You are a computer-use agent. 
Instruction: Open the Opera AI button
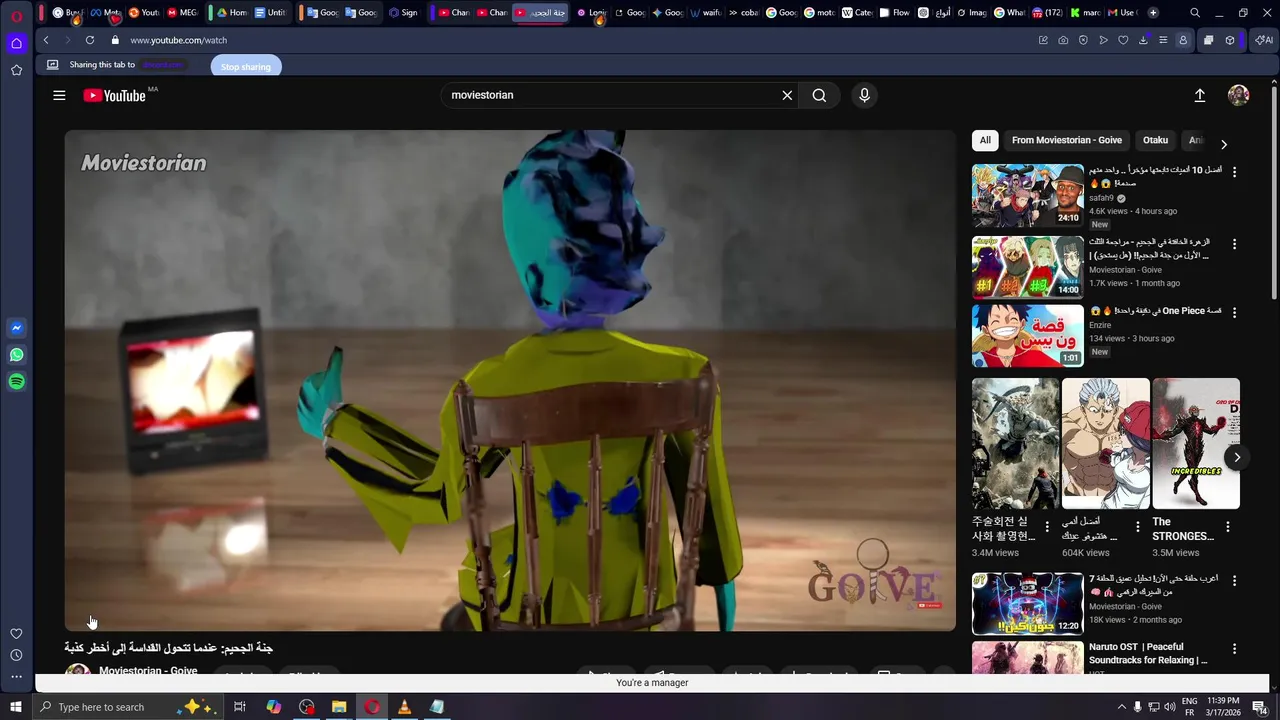1265,40
